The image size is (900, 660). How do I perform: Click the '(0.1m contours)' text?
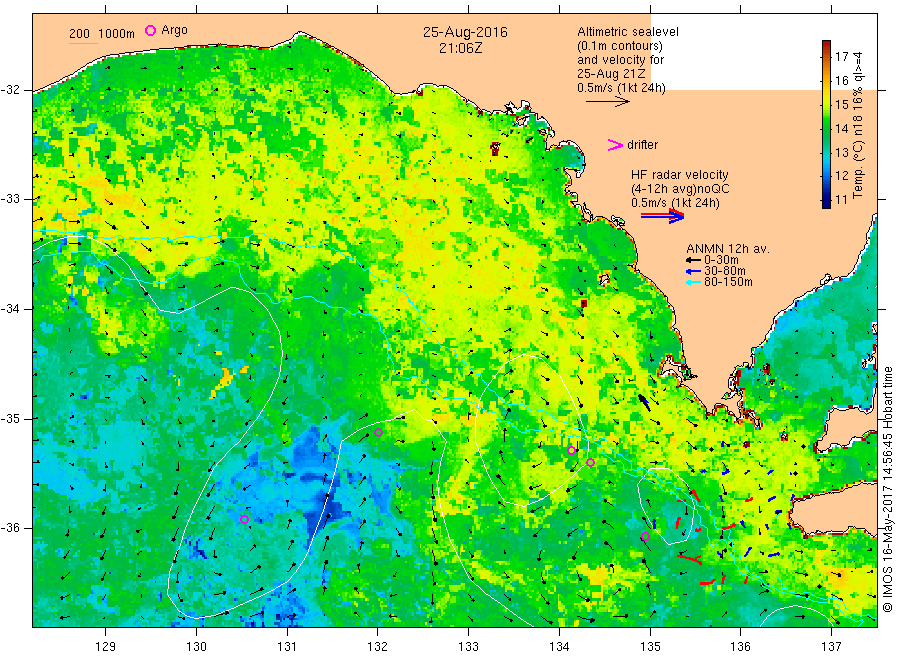pos(620,46)
